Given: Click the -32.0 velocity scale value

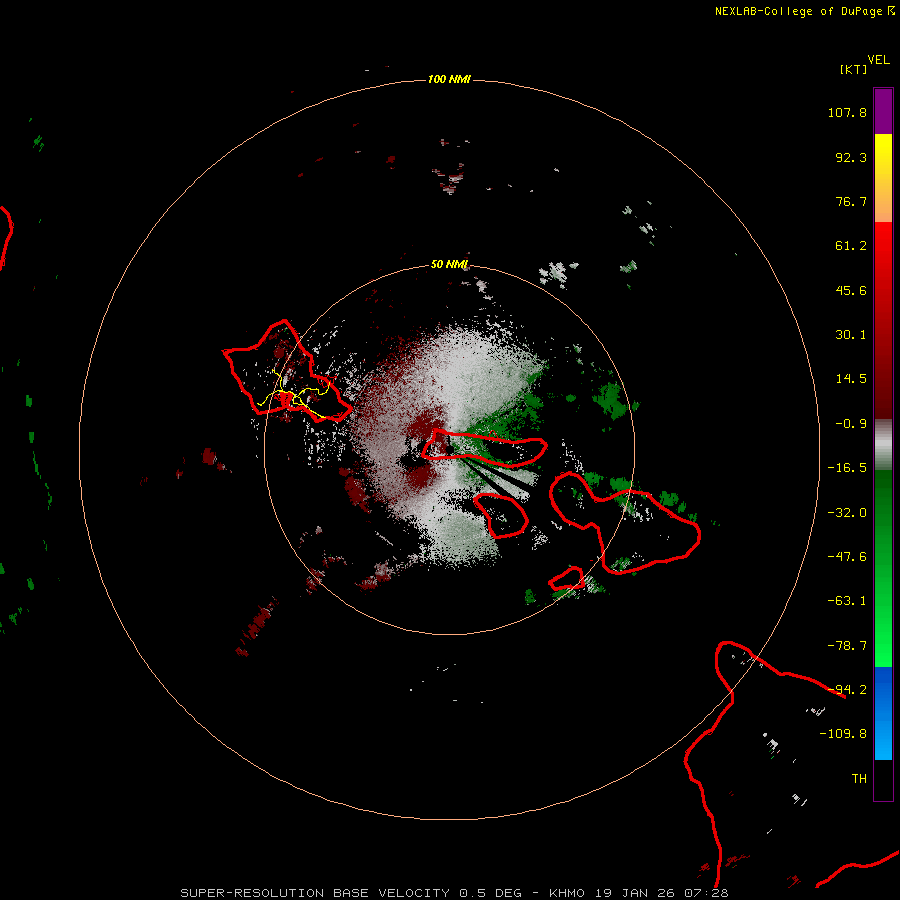Looking at the screenshot, I should (847, 513).
